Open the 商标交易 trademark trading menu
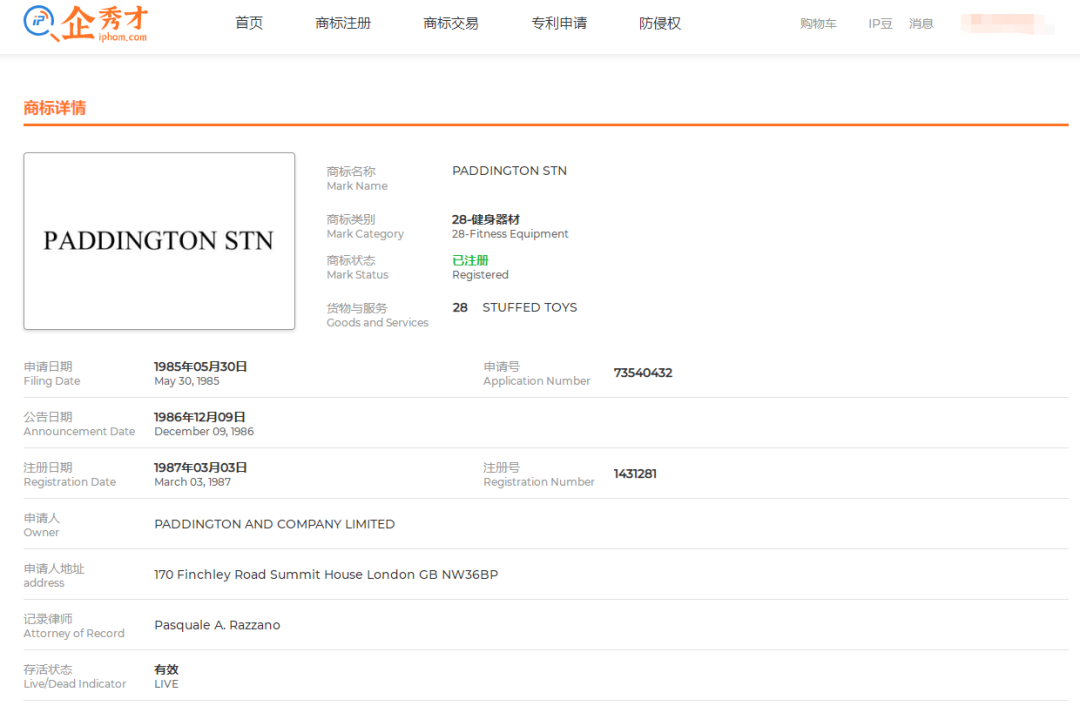Image resolution: width=1080 pixels, height=726 pixels. pos(450,23)
